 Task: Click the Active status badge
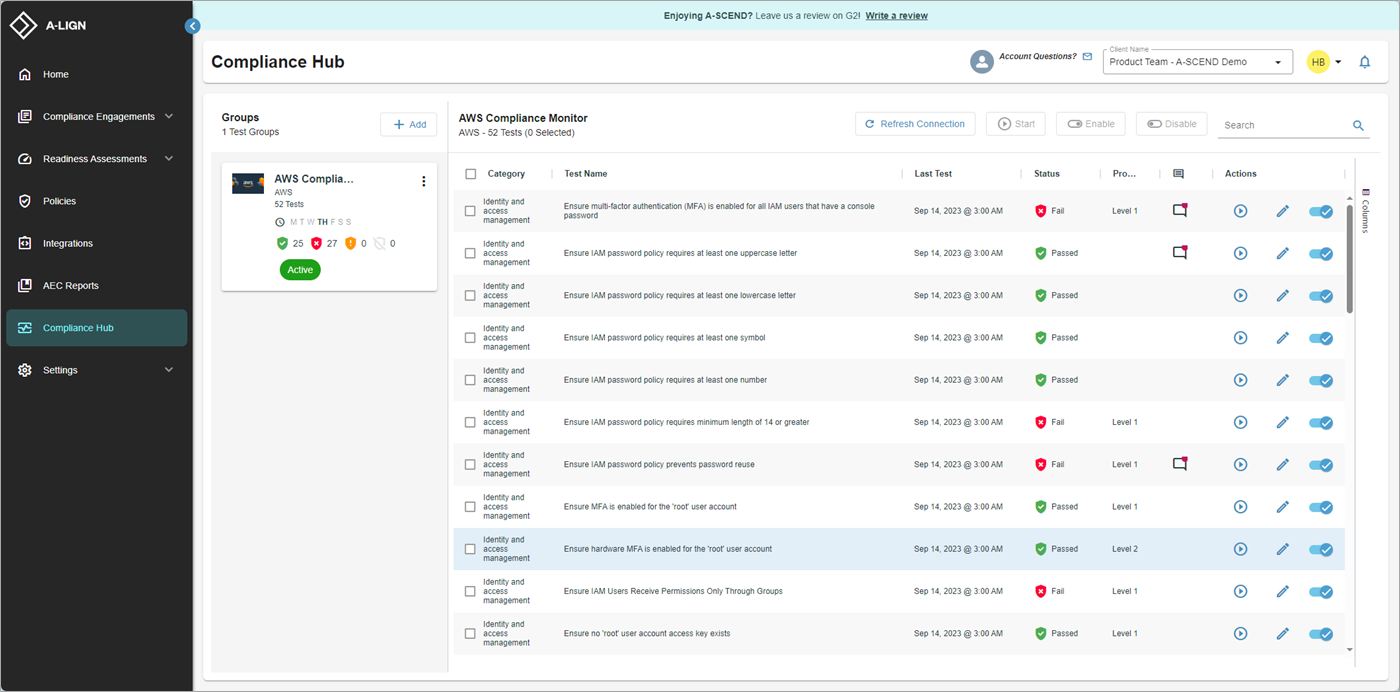click(300, 270)
